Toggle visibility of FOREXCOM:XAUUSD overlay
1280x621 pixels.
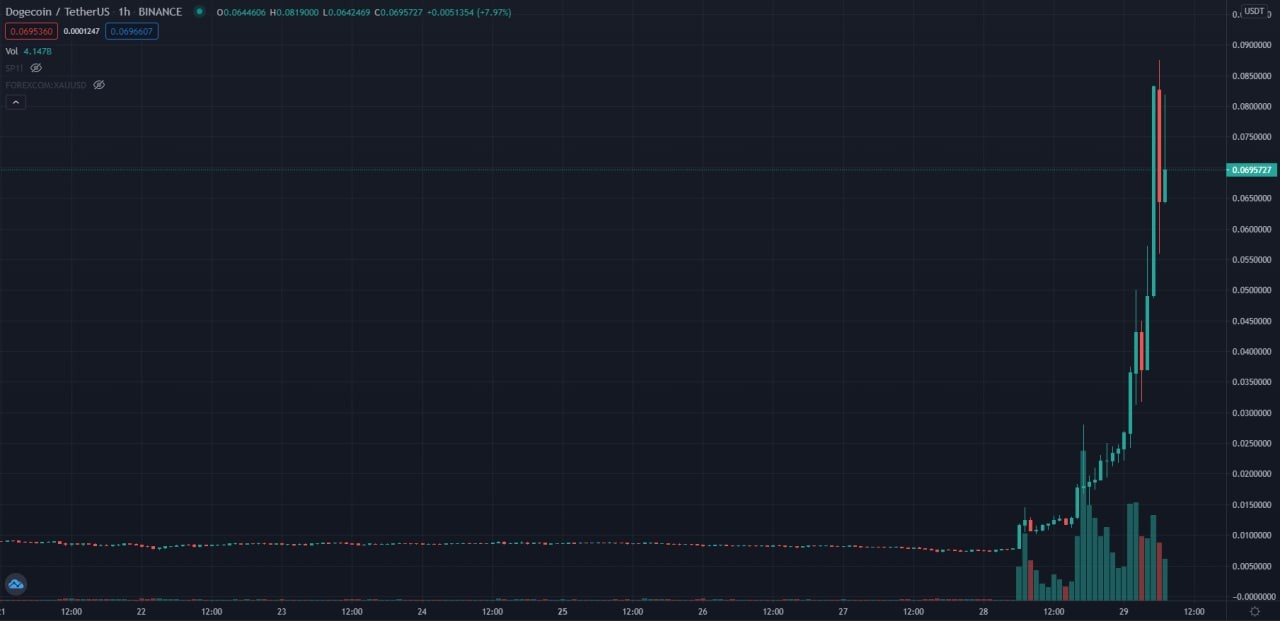[99, 85]
